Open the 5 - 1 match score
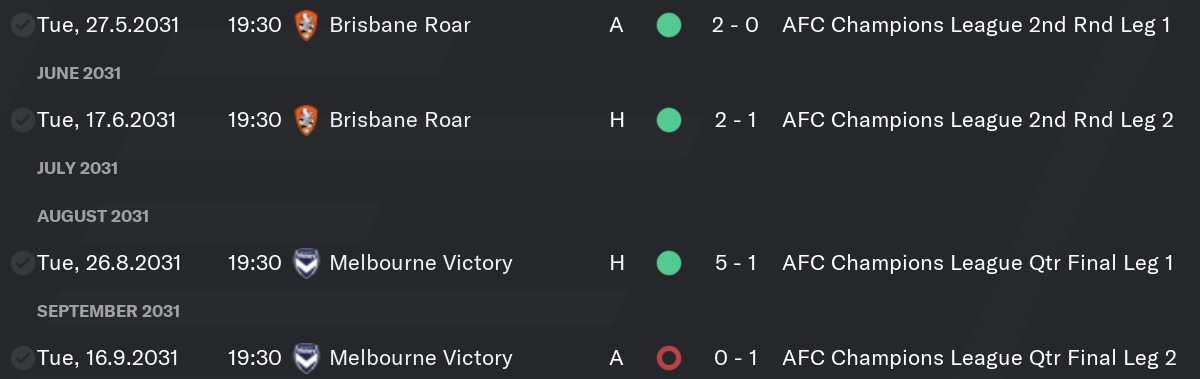This screenshot has height=379, width=1200. [735, 263]
